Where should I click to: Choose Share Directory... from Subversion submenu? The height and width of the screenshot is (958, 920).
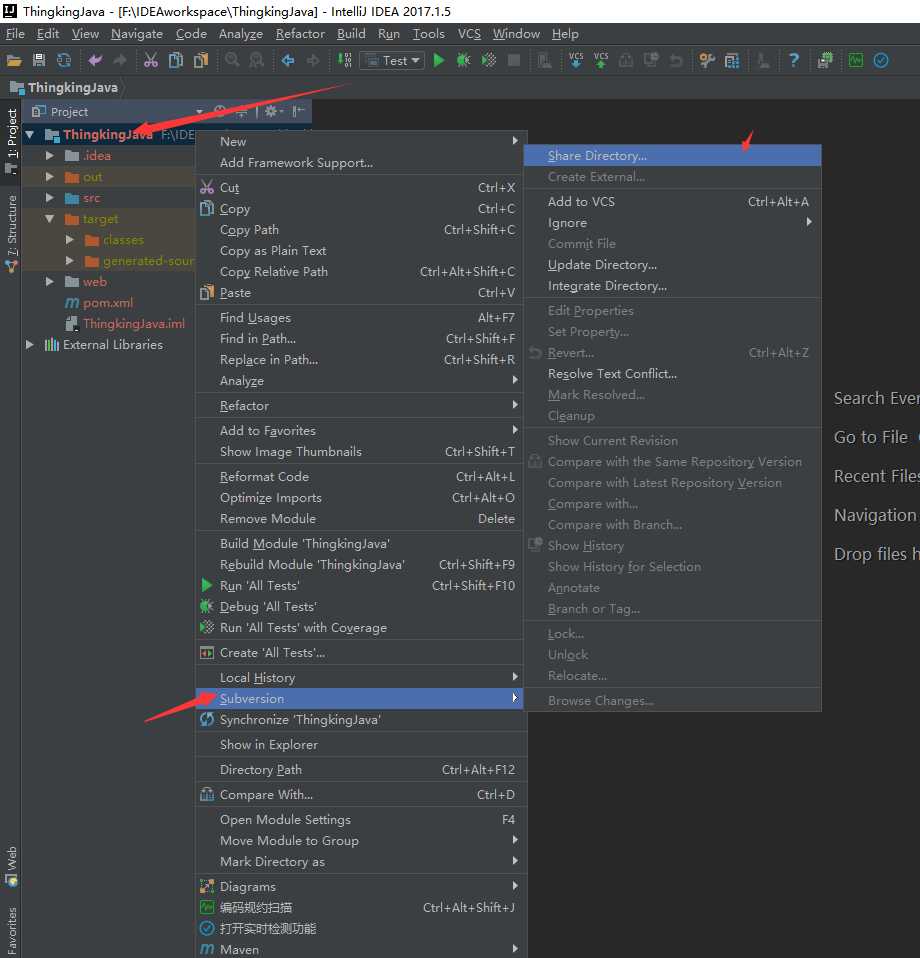click(x=672, y=156)
